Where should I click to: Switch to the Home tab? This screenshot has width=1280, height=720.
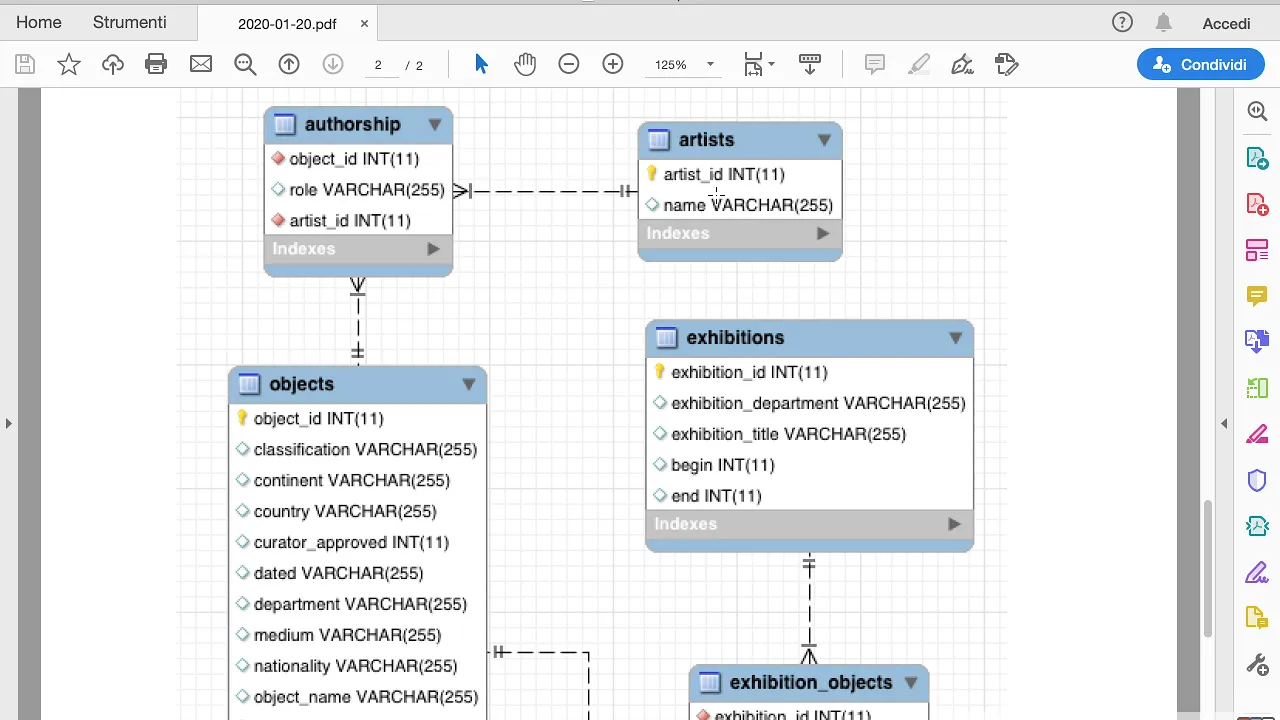[x=39, y=22]
